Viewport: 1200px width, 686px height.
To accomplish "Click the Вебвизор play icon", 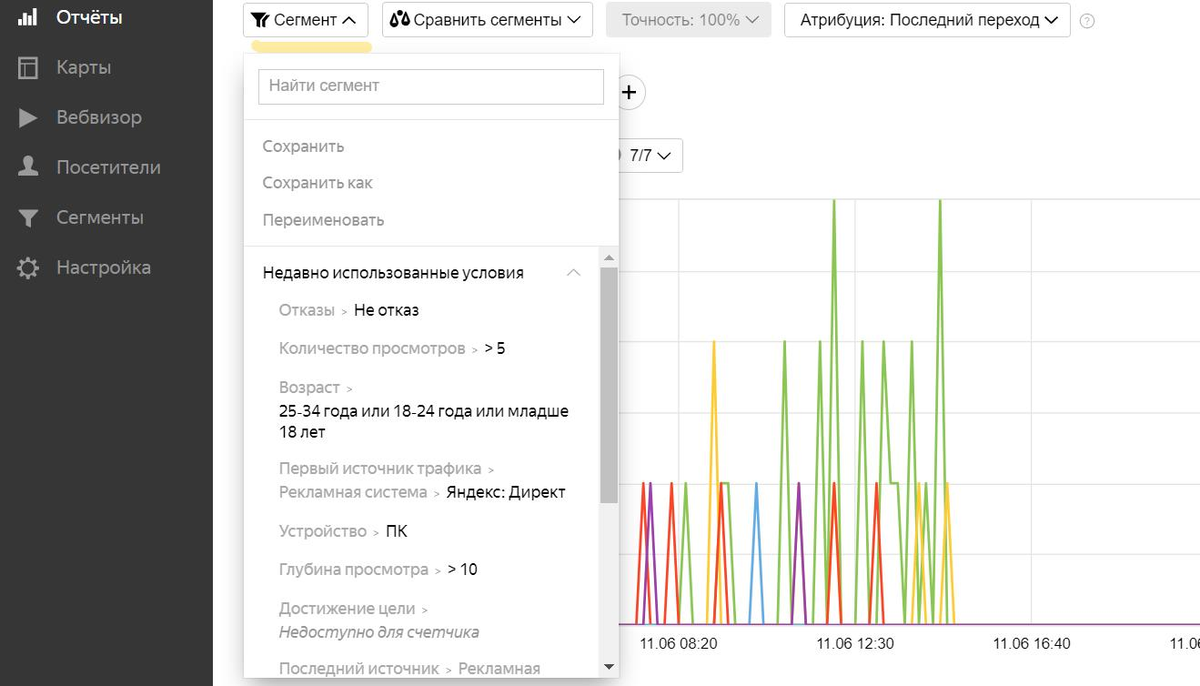I will pos(28,117).
